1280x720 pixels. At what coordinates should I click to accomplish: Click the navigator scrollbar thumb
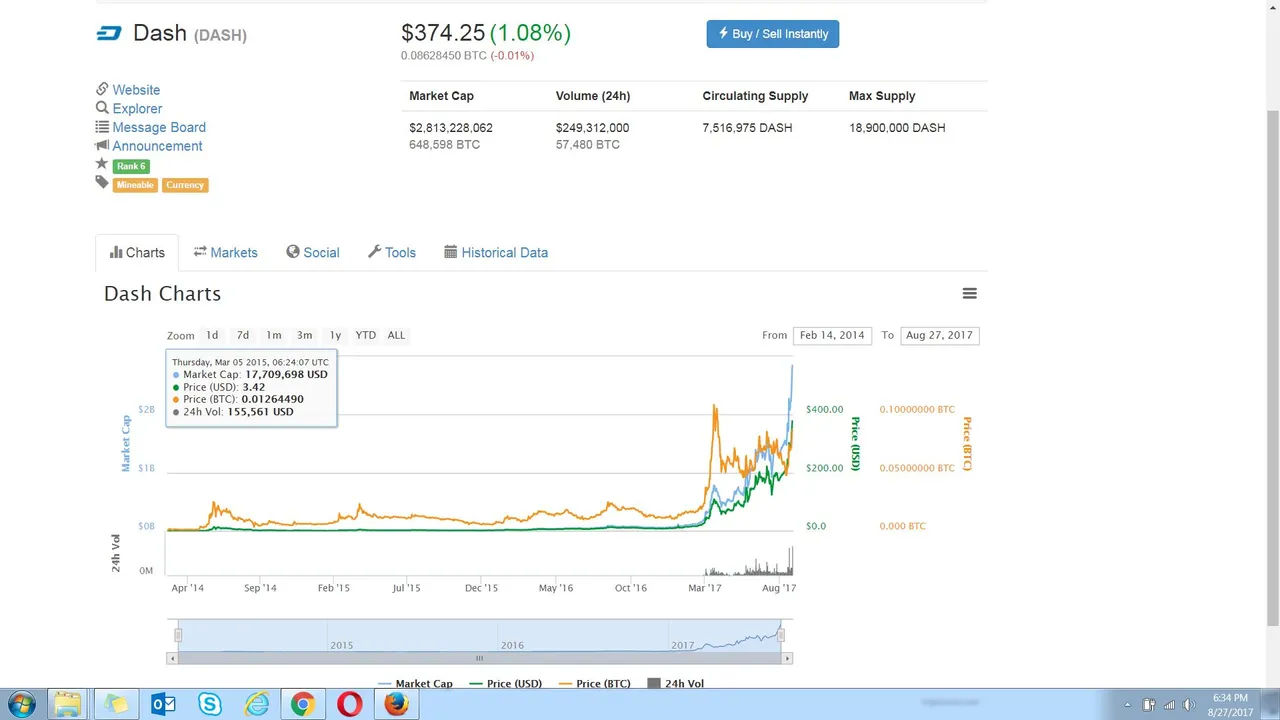coord(479,658)
